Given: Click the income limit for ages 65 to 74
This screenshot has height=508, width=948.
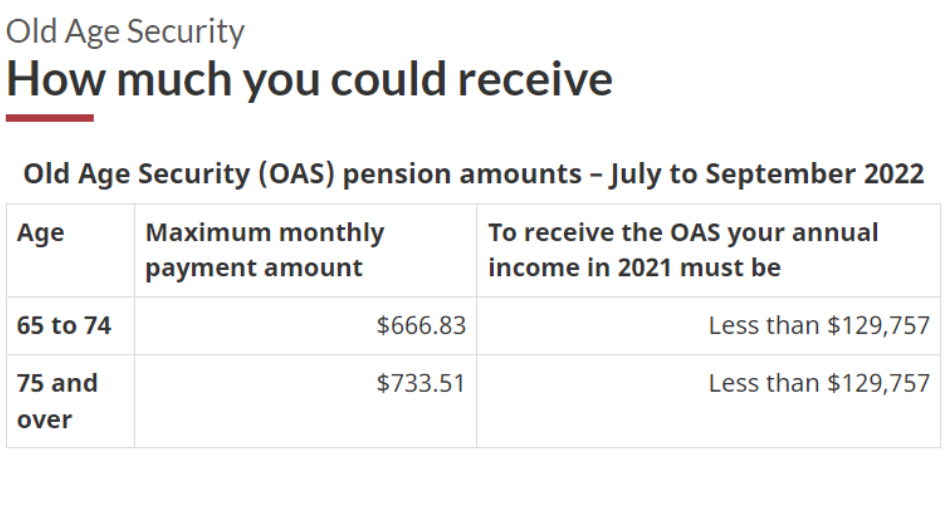Looking at the screenshot, I should (819, 325).
